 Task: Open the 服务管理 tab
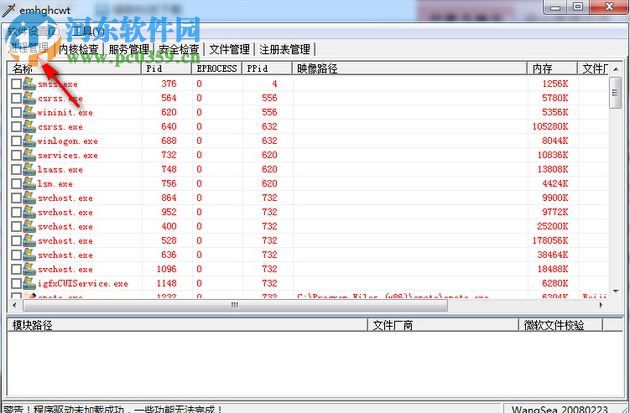point(129,49)
